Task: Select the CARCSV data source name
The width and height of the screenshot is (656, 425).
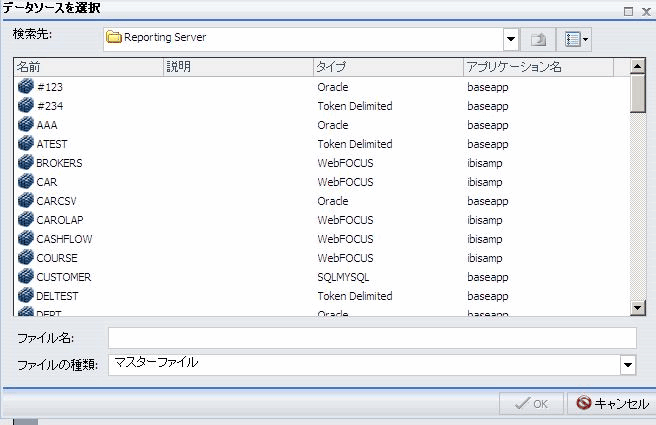Action: 56,201
